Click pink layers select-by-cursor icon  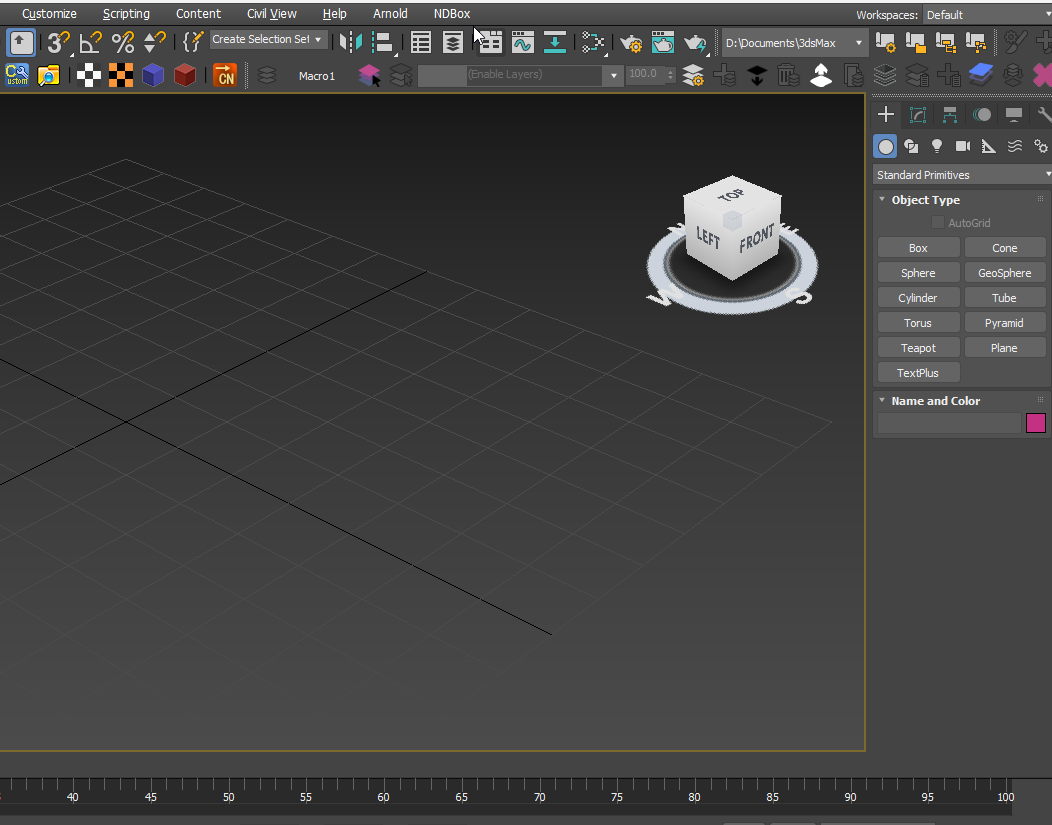pos(369,75)
